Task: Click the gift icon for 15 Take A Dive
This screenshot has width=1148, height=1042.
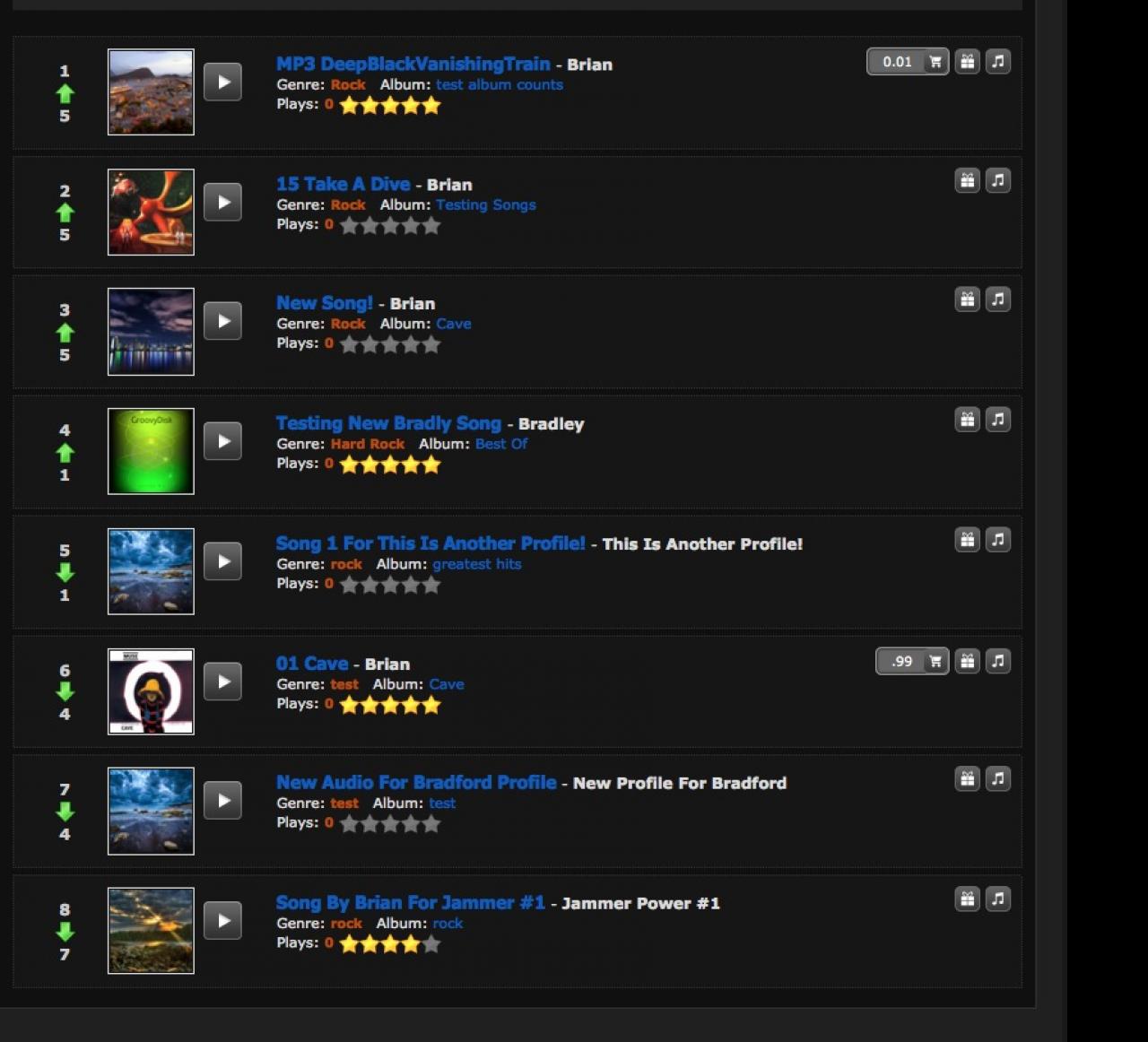Action: [967, 180]
